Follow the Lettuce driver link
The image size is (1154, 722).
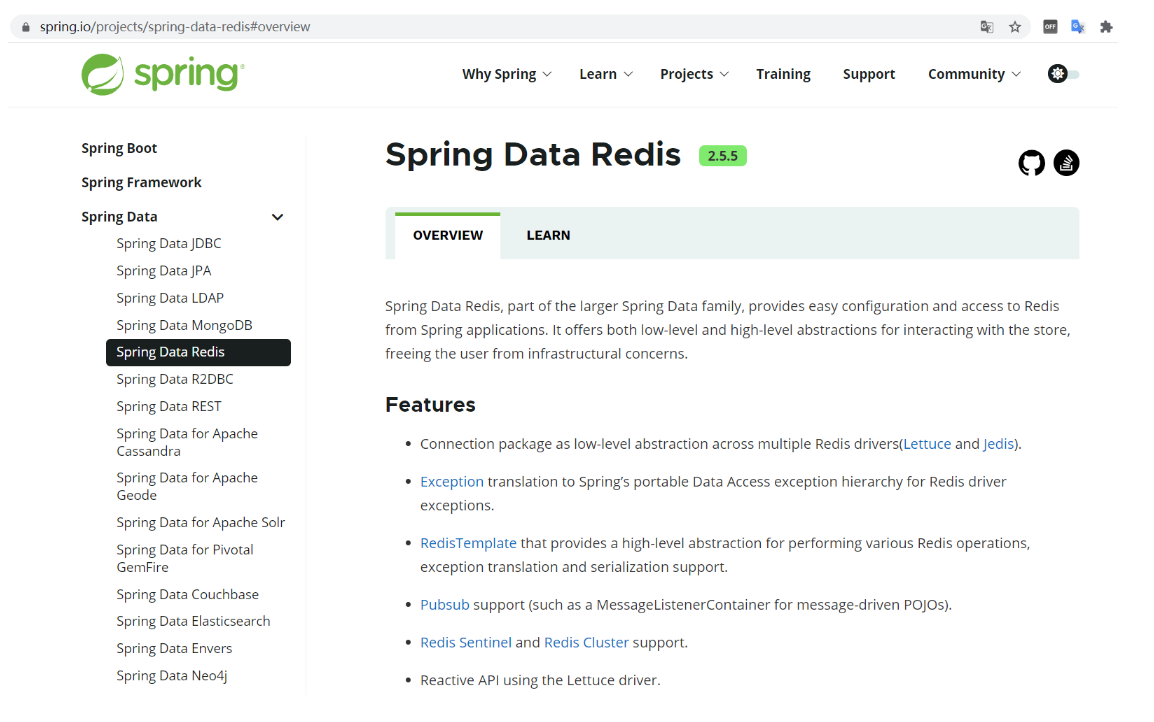927,445
